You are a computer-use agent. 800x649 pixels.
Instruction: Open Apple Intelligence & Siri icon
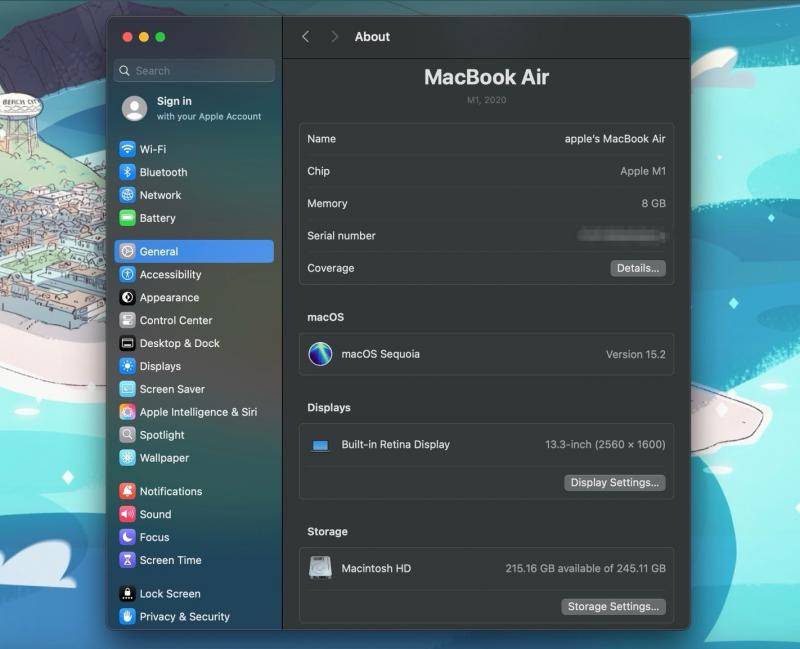click(127, 412)
